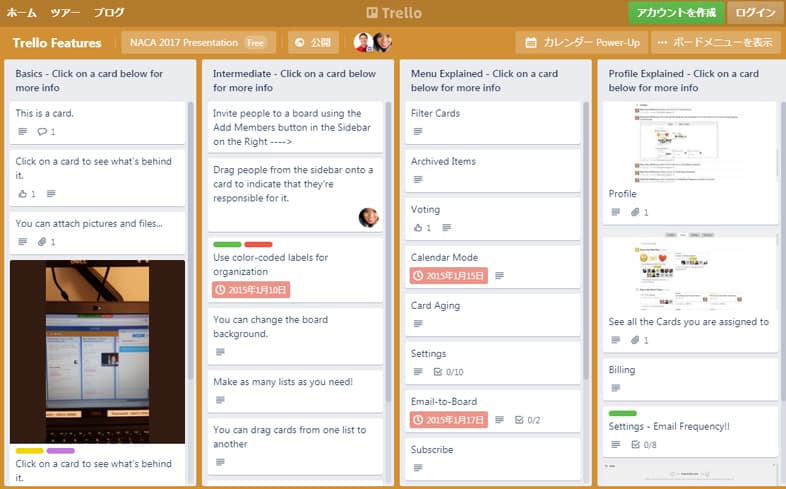Click description icon on 'Subscribe' card

point(418,468)
